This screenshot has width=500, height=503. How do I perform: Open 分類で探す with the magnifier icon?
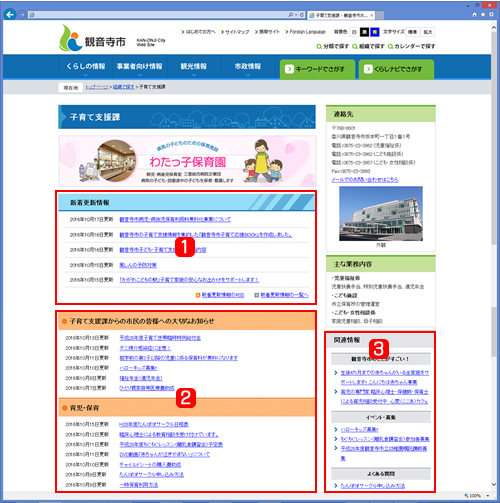pyautogui.click(x=332, y=46)
